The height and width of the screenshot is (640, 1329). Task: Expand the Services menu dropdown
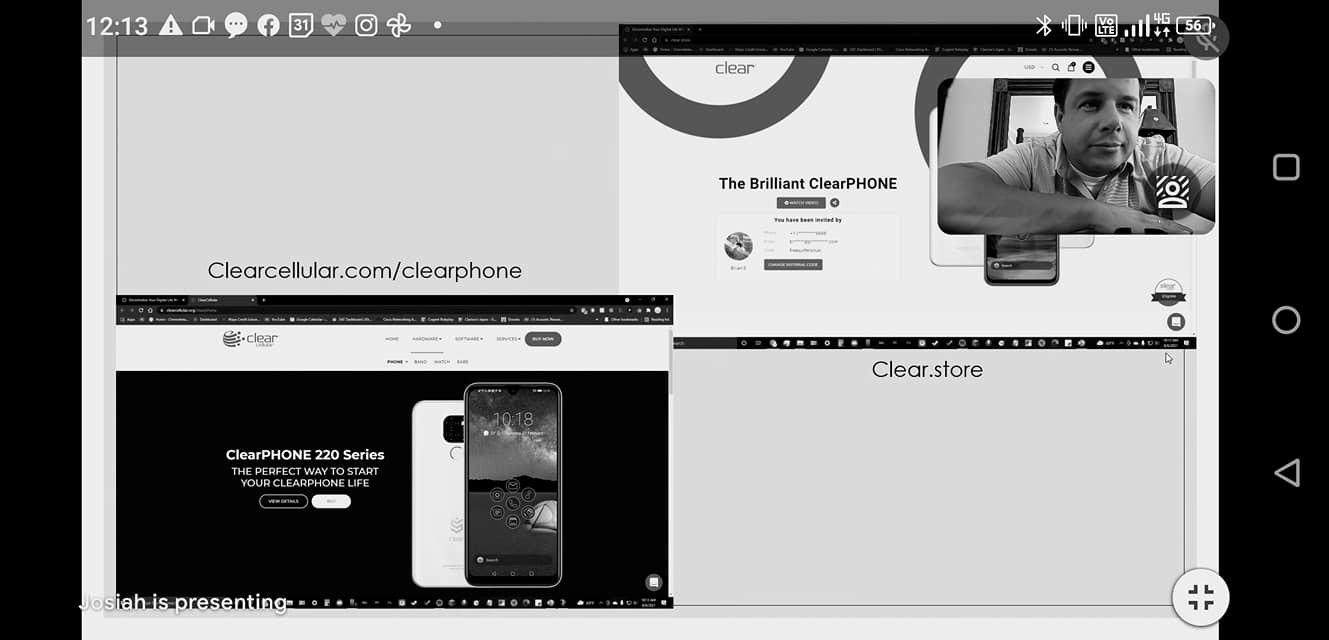coord(508,339)
